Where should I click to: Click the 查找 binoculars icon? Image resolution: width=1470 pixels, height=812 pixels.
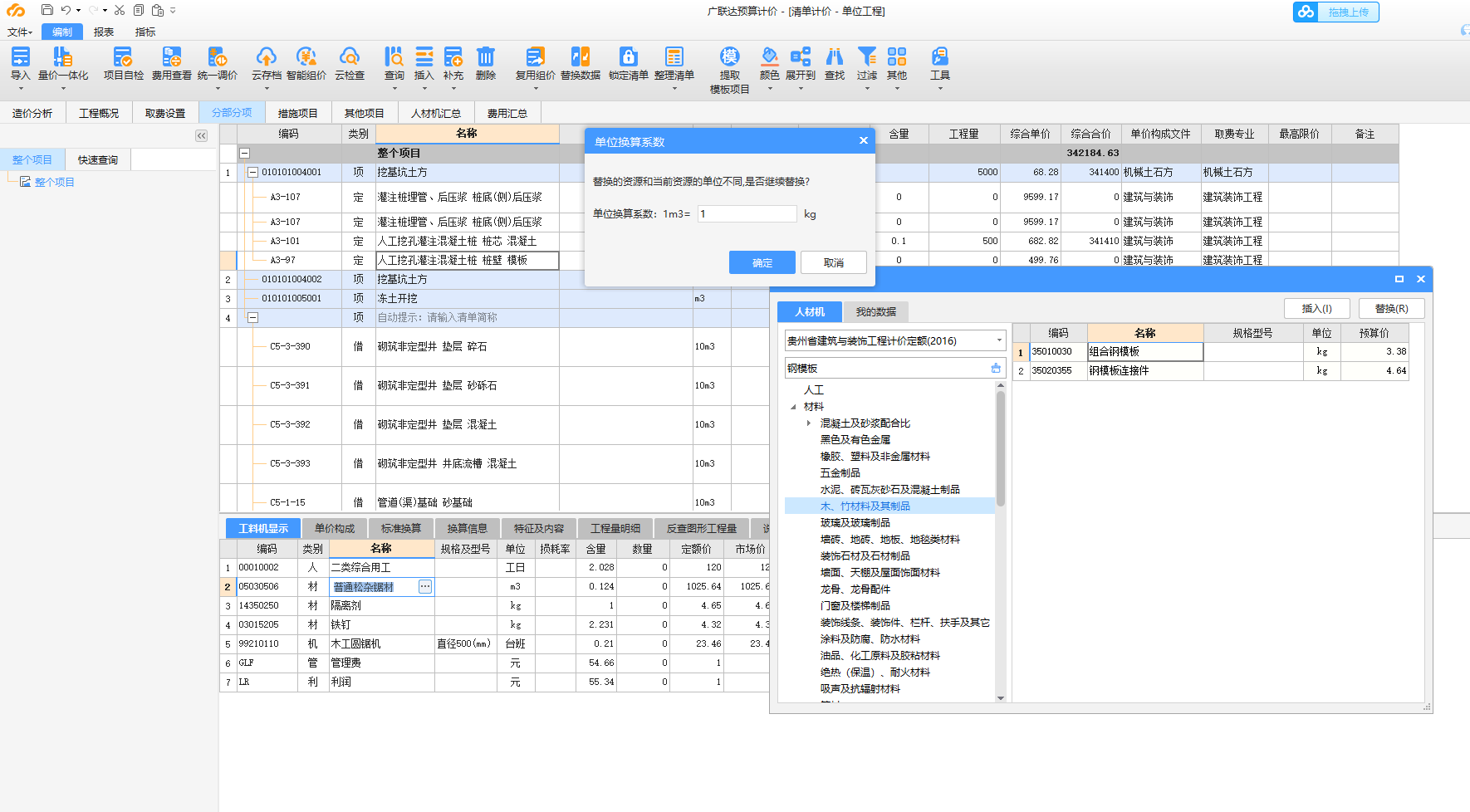[x=834, y=56]
